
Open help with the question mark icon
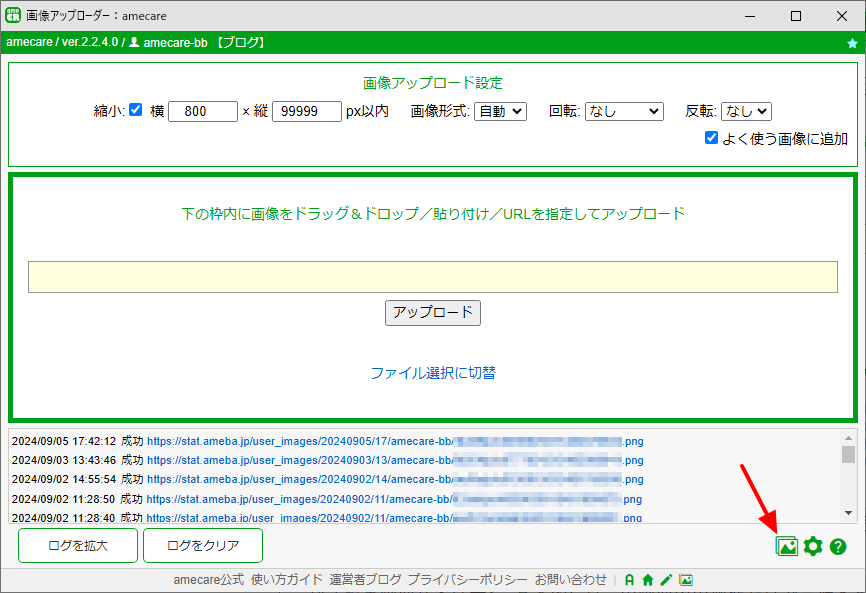pyautogui.click(x=838, y=547)
